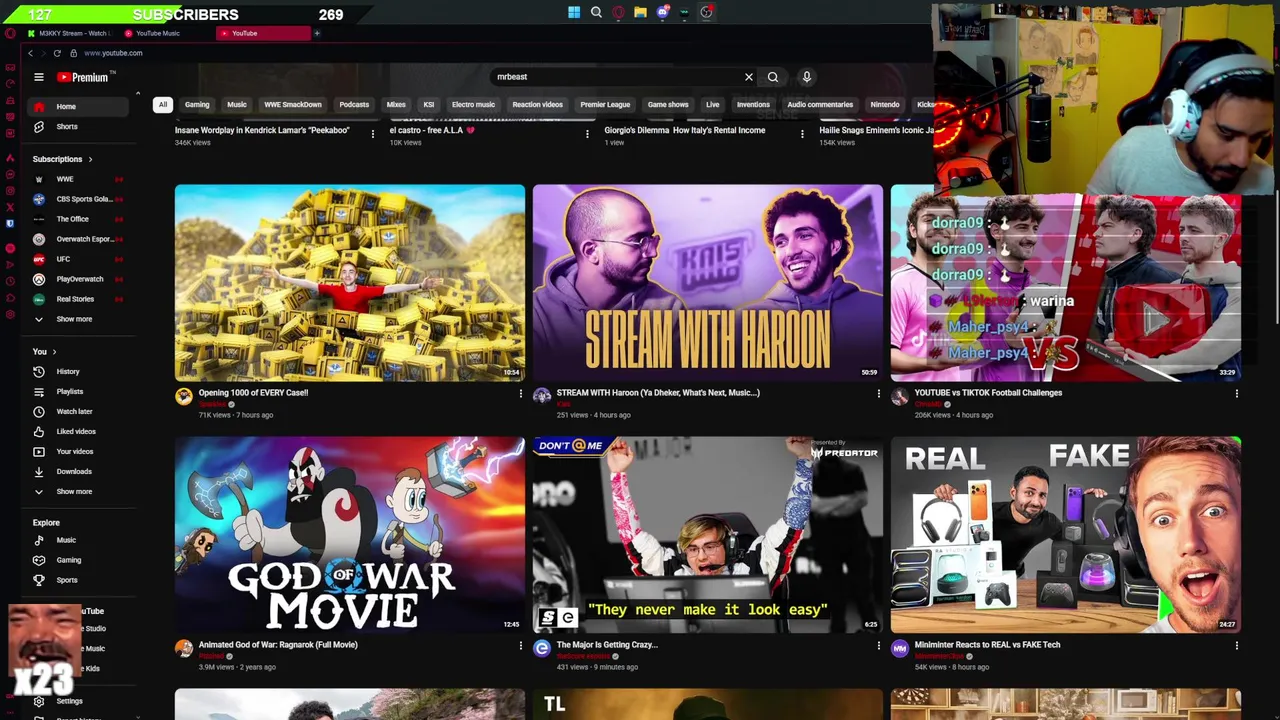Select the Premier League filter chip
The height and width of the screenshot is (720, 1280).
pyautogui.click(x=605, y=104)
